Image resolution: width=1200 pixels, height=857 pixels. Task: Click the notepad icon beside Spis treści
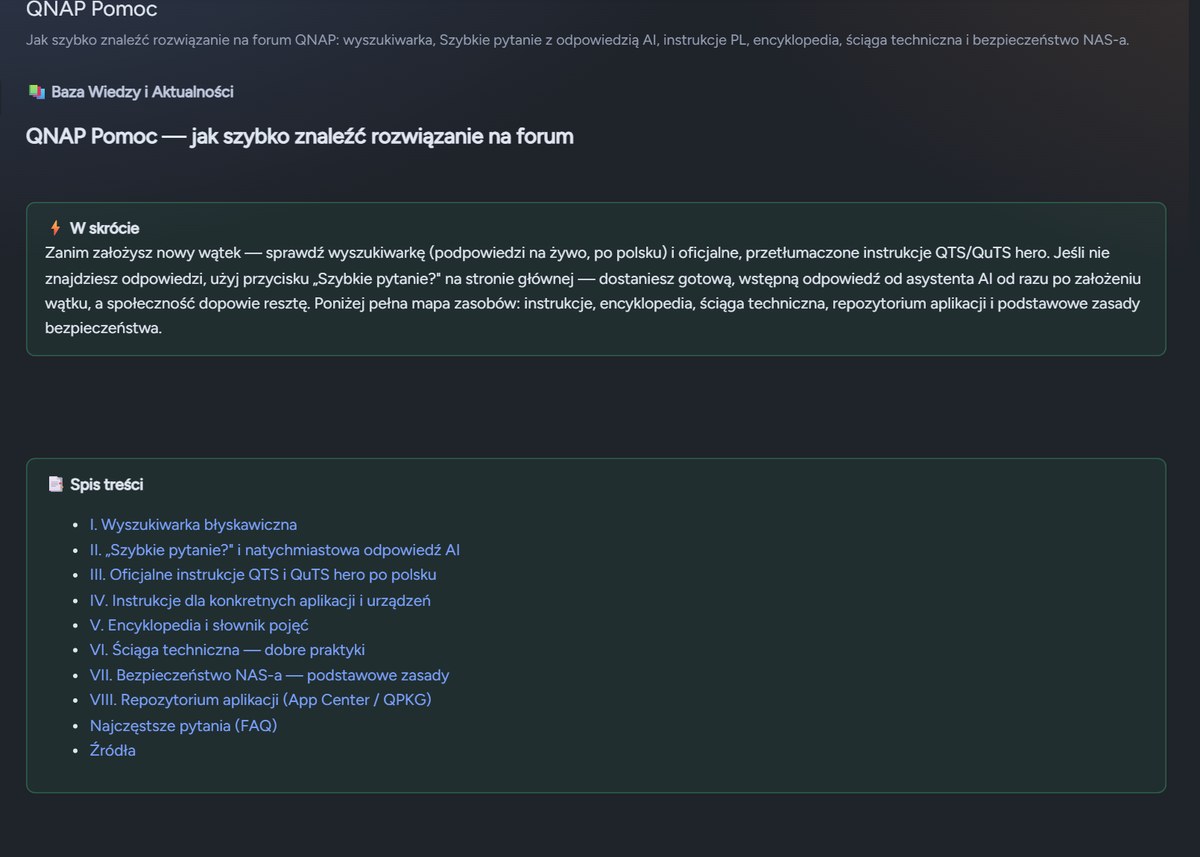point(56,484)
